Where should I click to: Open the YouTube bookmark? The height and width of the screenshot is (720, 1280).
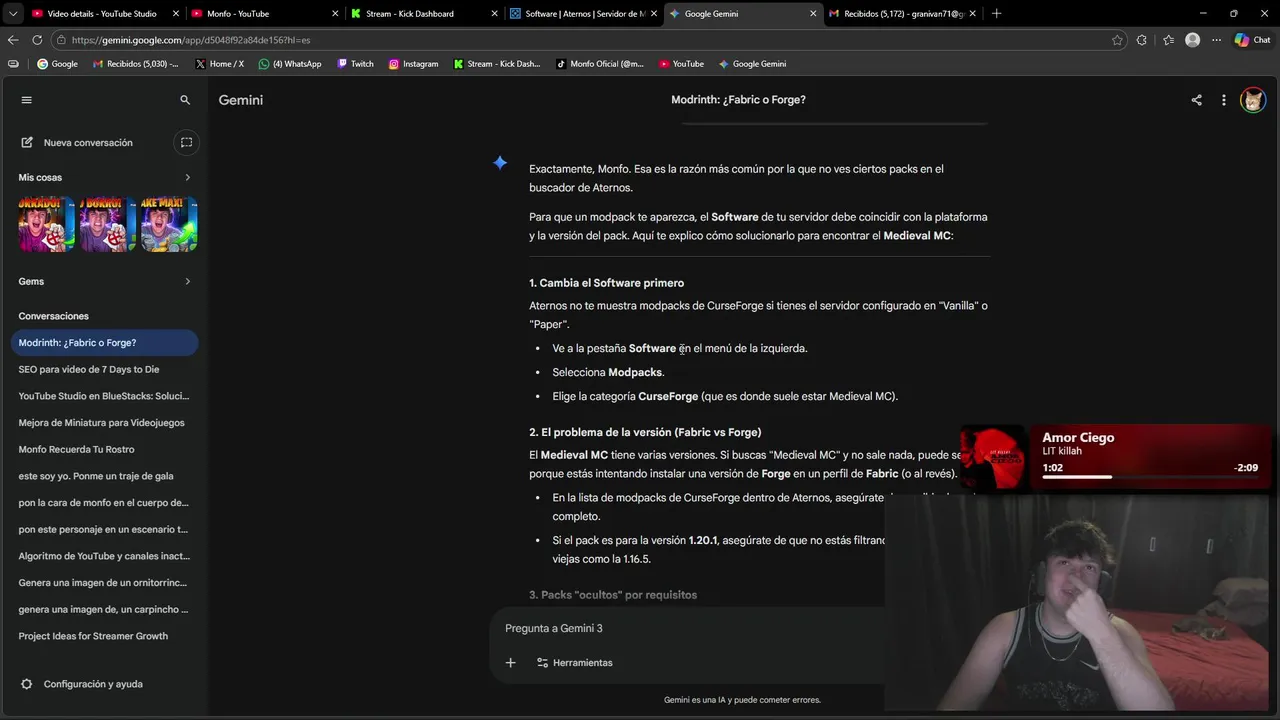click(681, 64)
